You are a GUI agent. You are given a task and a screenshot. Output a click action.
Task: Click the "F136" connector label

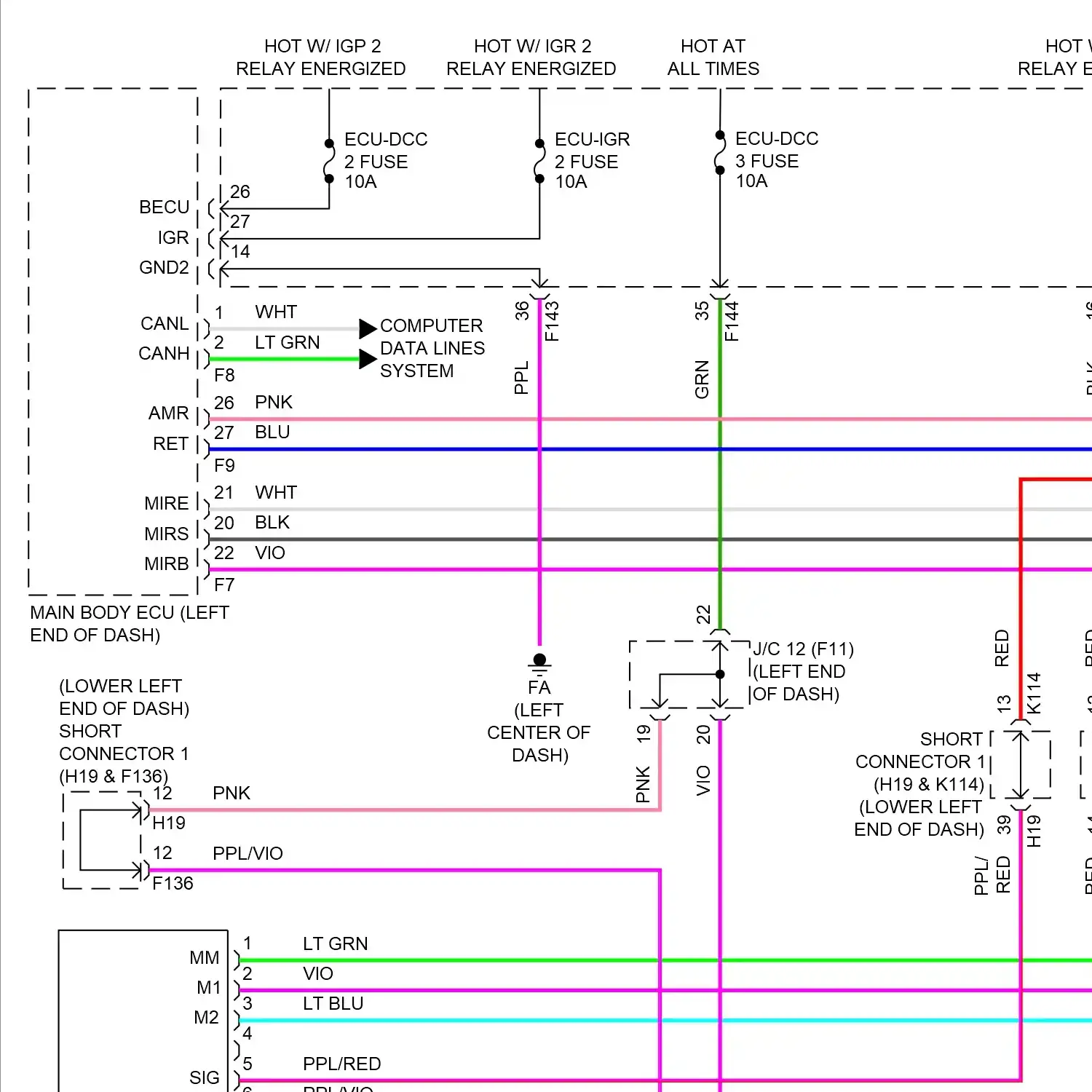coord(173,884)
